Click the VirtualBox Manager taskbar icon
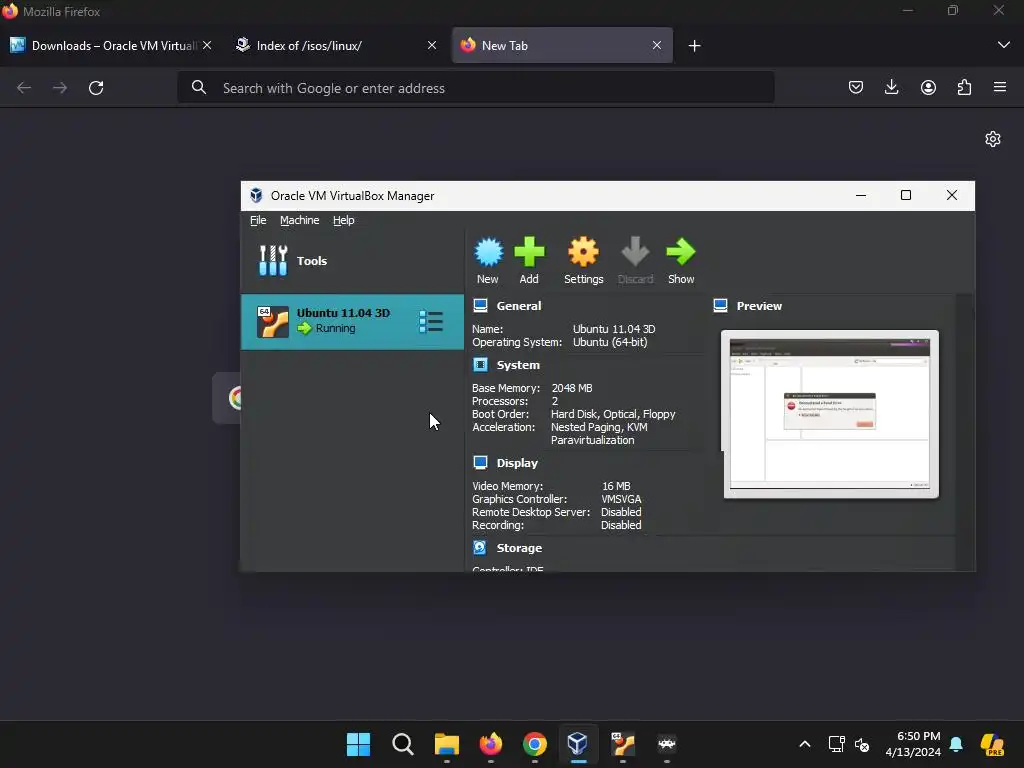This screenshot has width=1024, height=768. point(578,744)
